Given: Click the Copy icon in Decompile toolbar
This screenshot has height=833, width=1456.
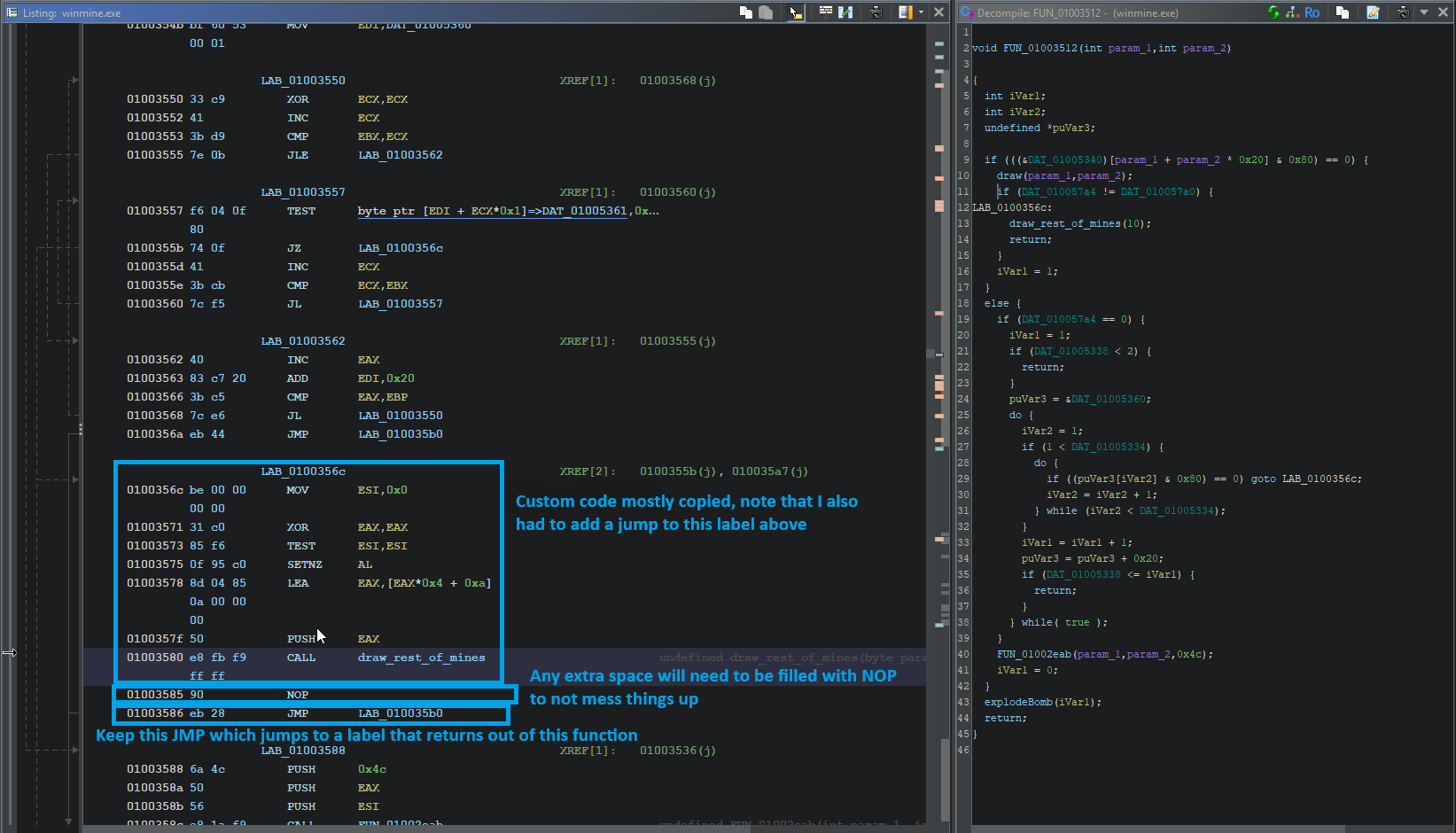Looking at the screenshot, I should coord(1343,12).
